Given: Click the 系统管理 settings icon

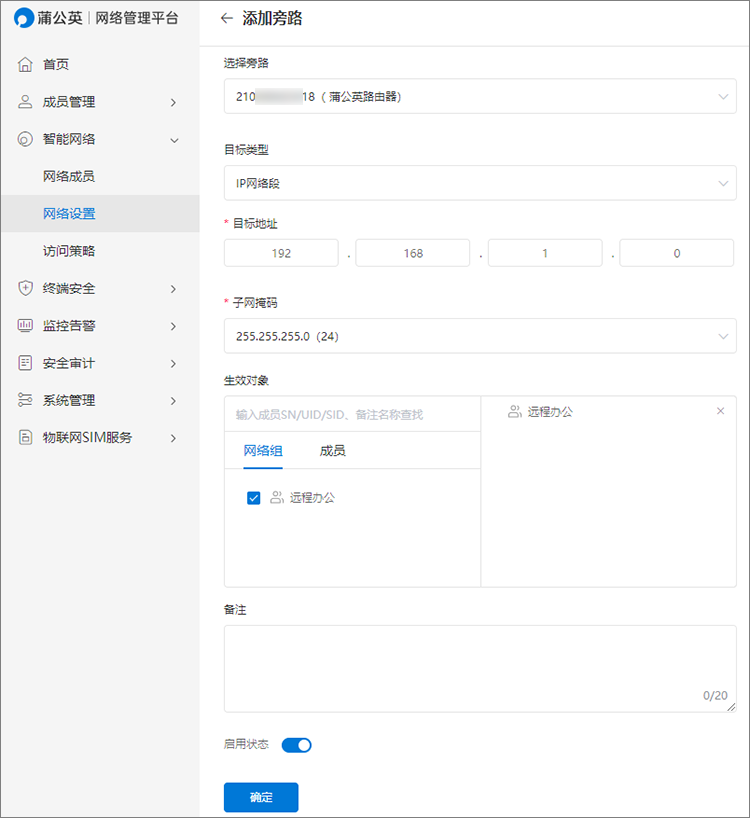Looking at the screenshot, I should point(26,401).
